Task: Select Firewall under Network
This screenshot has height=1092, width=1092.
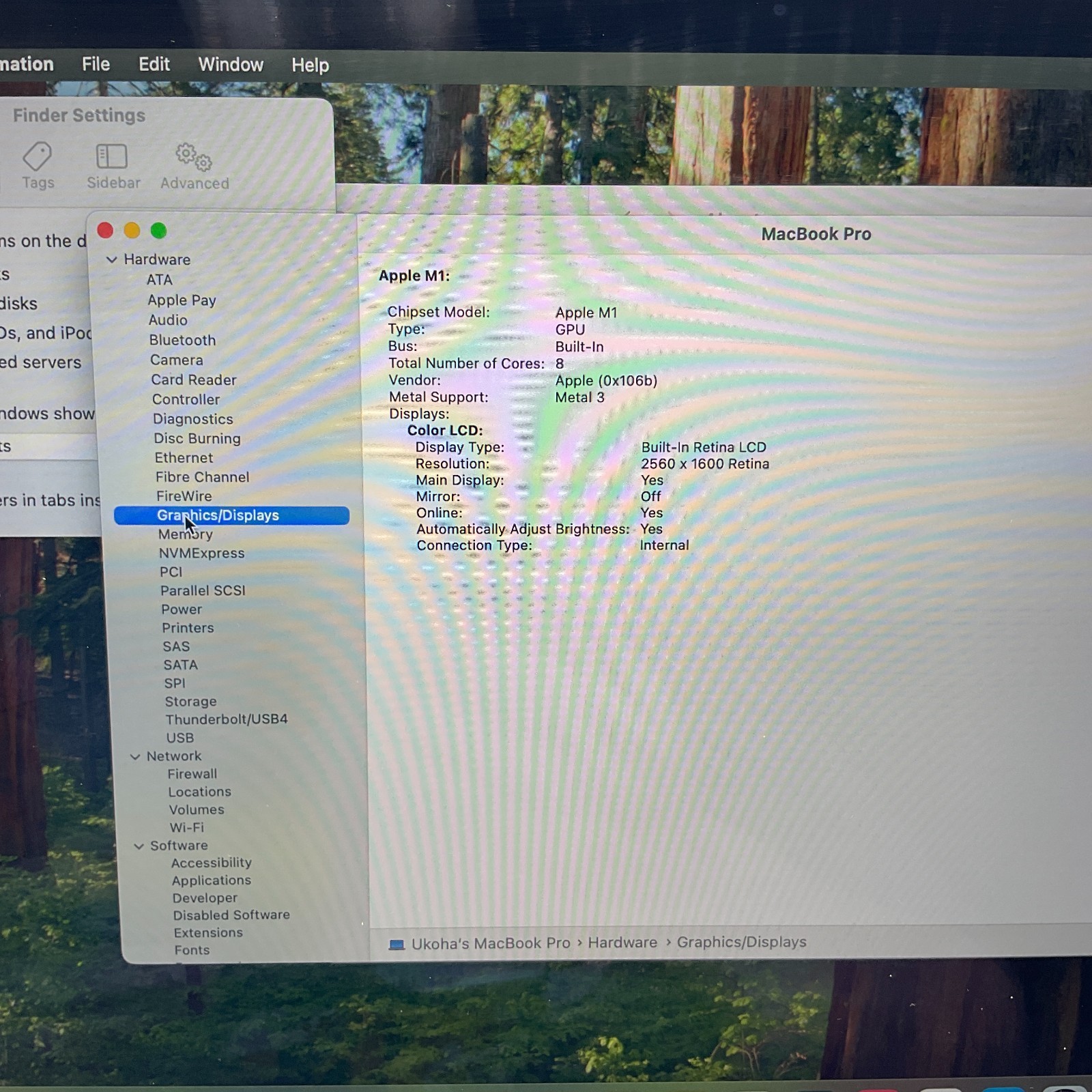Action: coord(192,774)
